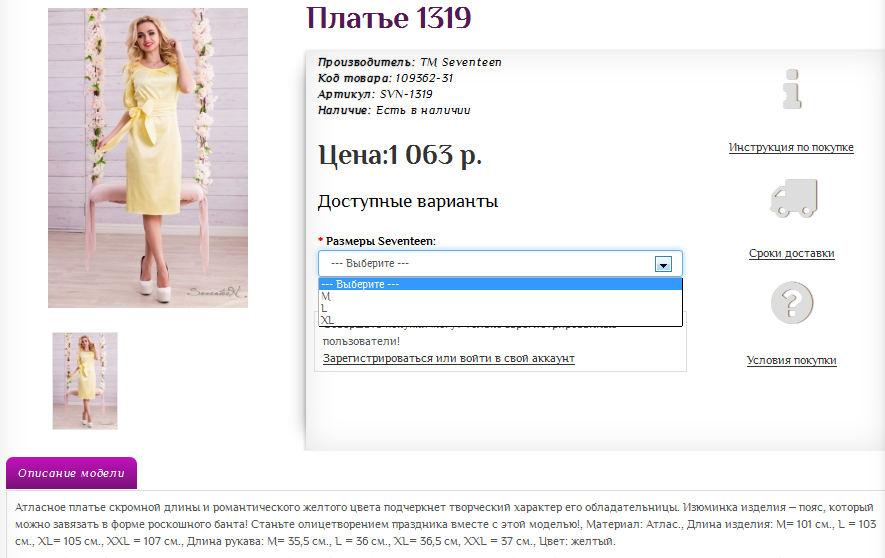Click the 'Доступные варианты' heading
885x558 pixels.
tap(407, 202)
